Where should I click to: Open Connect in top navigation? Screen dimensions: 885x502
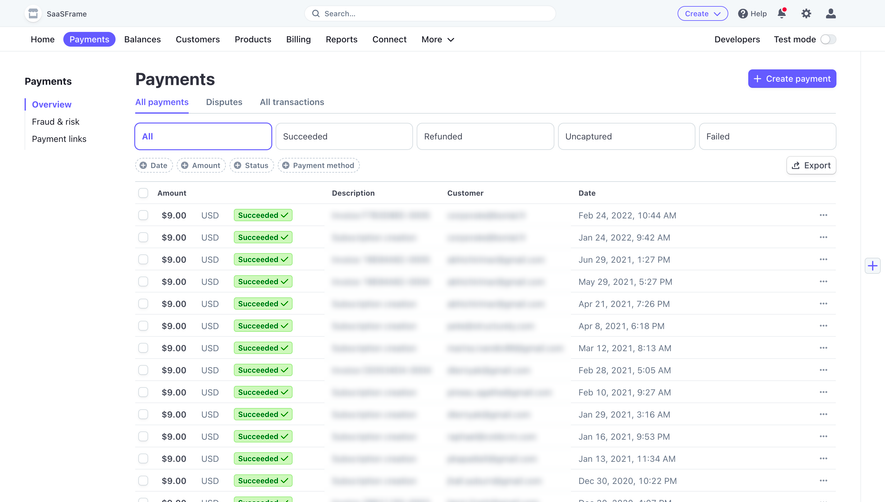tap(389, 40)
